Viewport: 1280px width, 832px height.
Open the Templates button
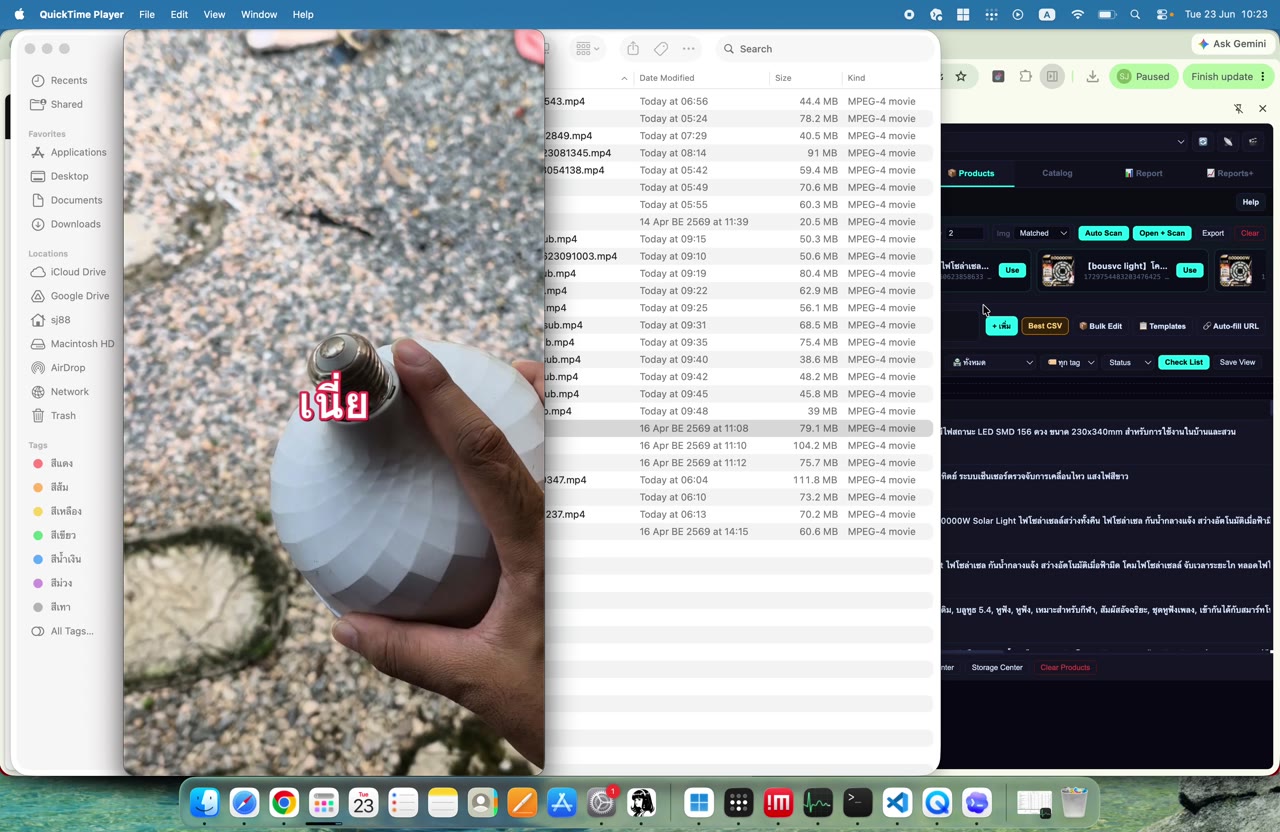pos(1162,326)
